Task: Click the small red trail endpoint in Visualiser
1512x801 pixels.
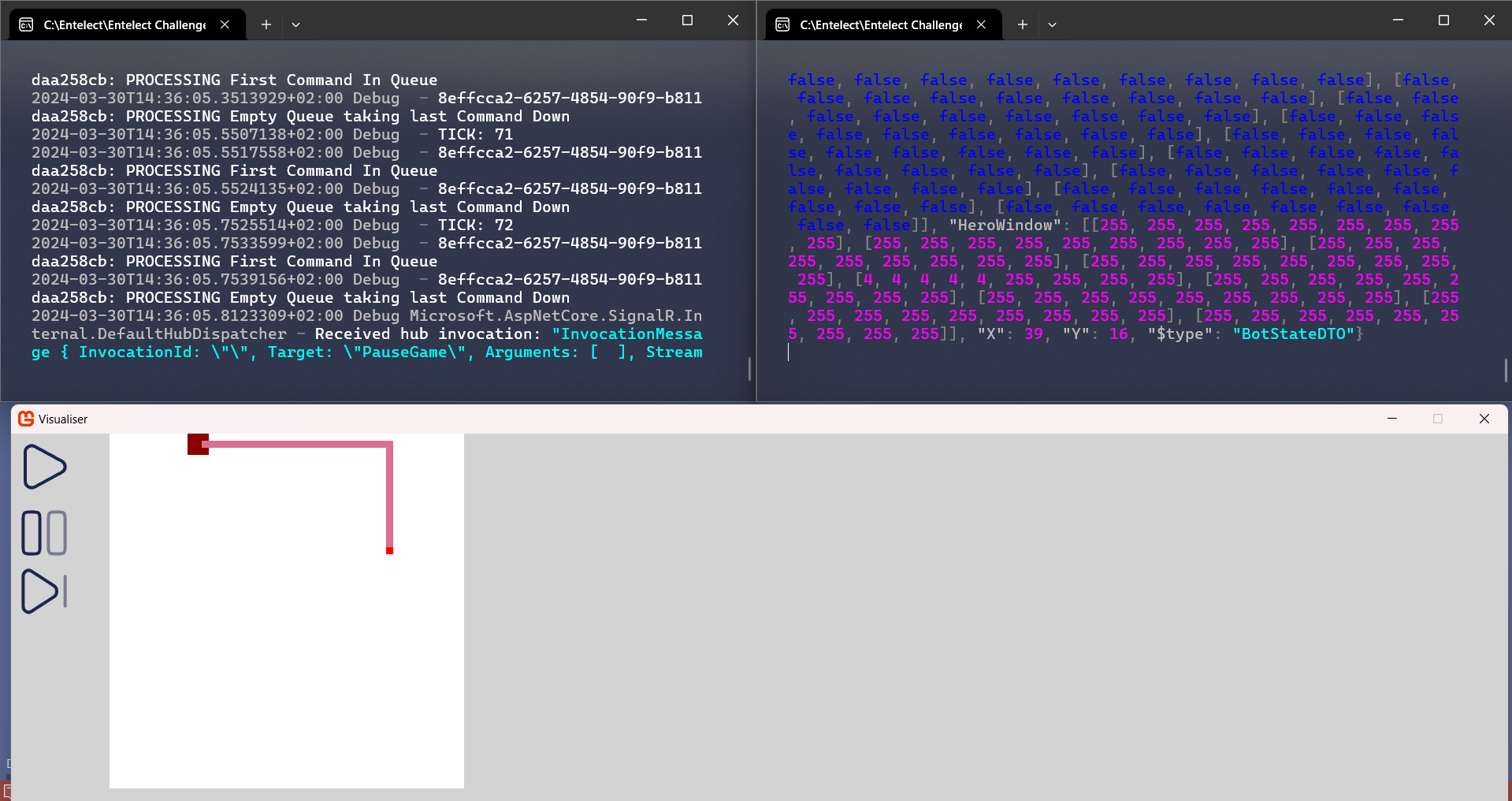Action: (x=389, y=550)
